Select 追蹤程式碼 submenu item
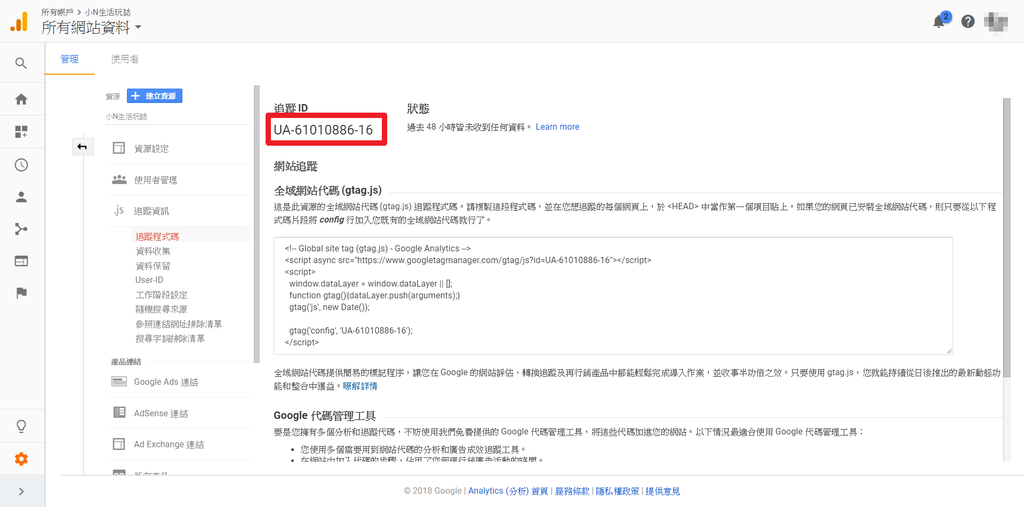 point(157,237)
